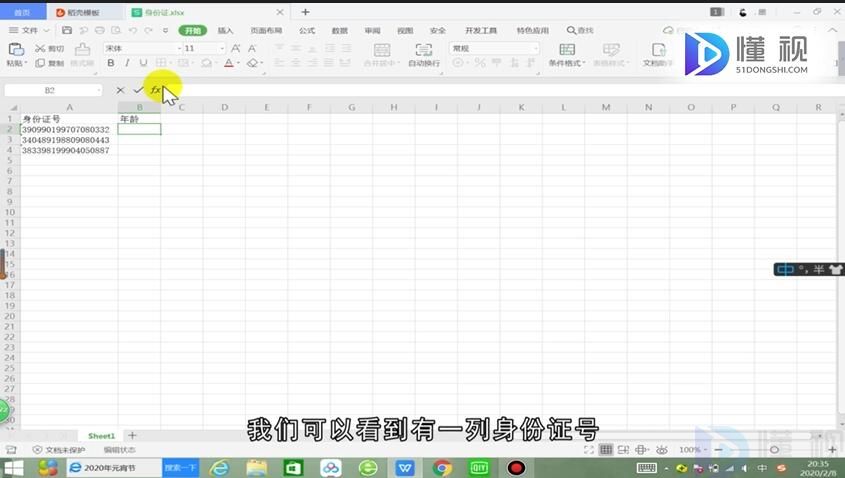Screen dimensions: 845x478
Task: Expand the Paste (粘贴) dropdown arrow
Action: (x=25, y=64)
